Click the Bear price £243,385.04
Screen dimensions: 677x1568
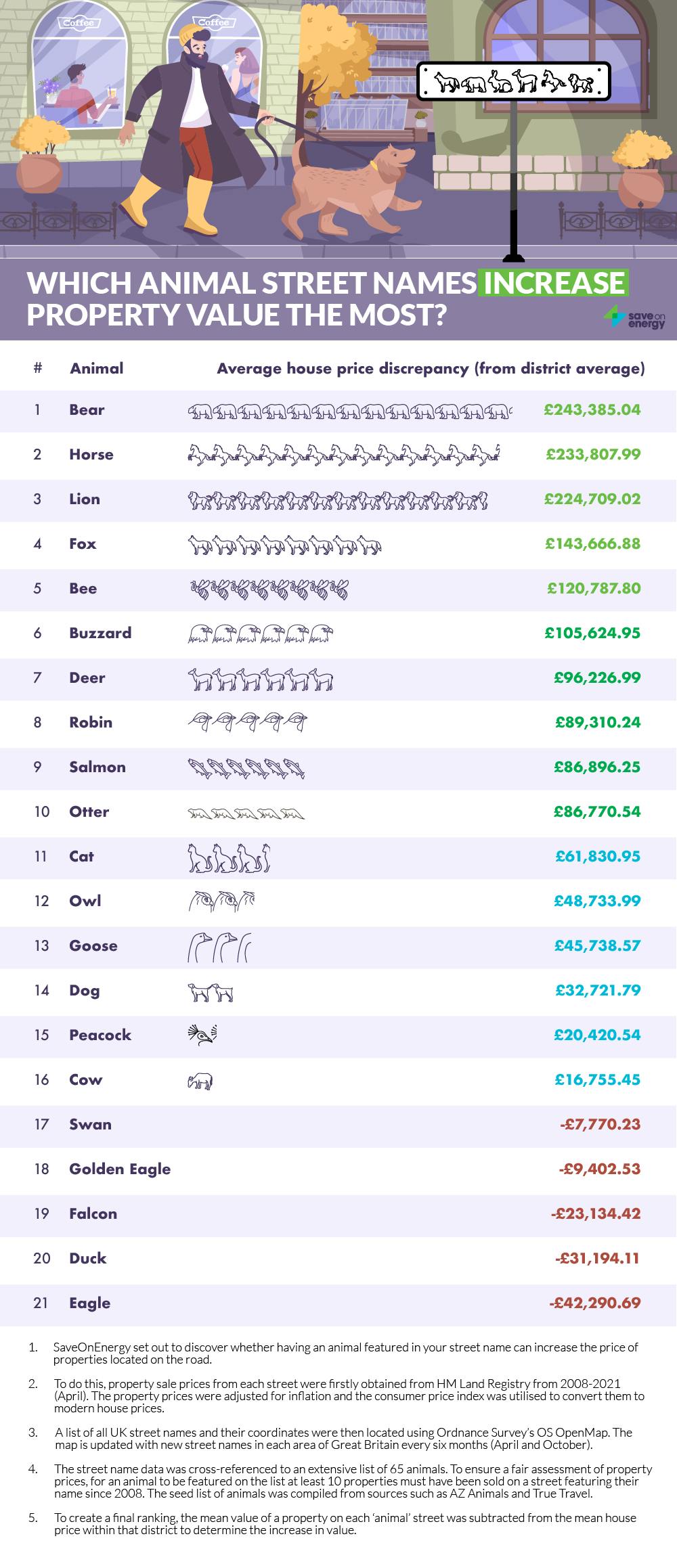point(592,410)
